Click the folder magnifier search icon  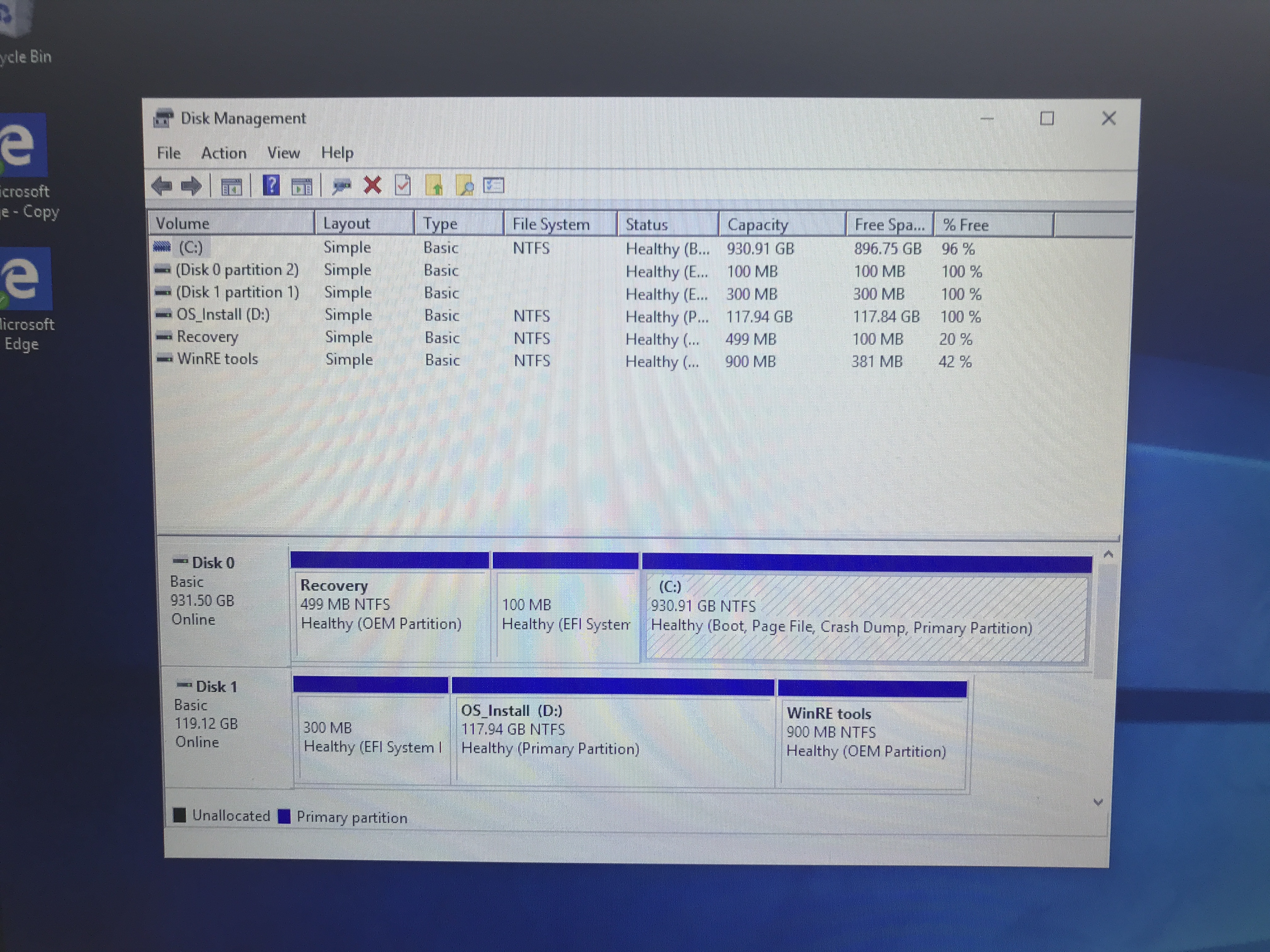[x=465, y=186]
